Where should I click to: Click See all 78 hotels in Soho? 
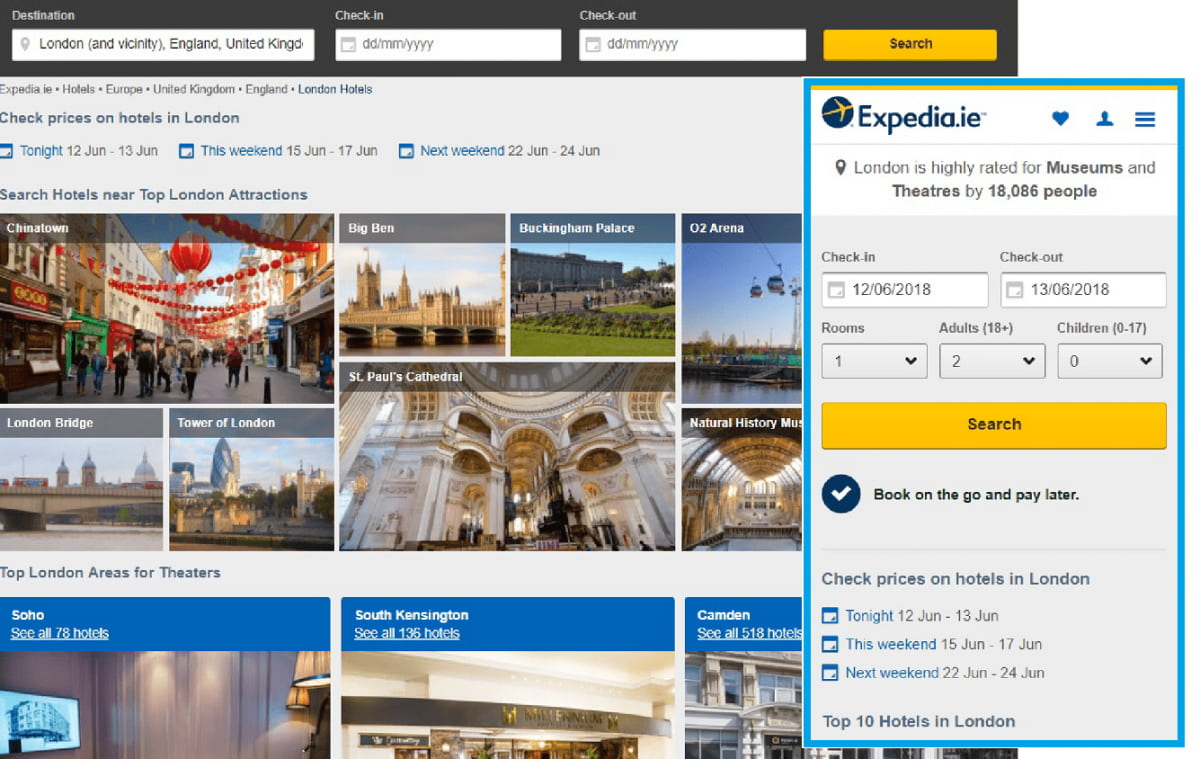pos(60,633)
